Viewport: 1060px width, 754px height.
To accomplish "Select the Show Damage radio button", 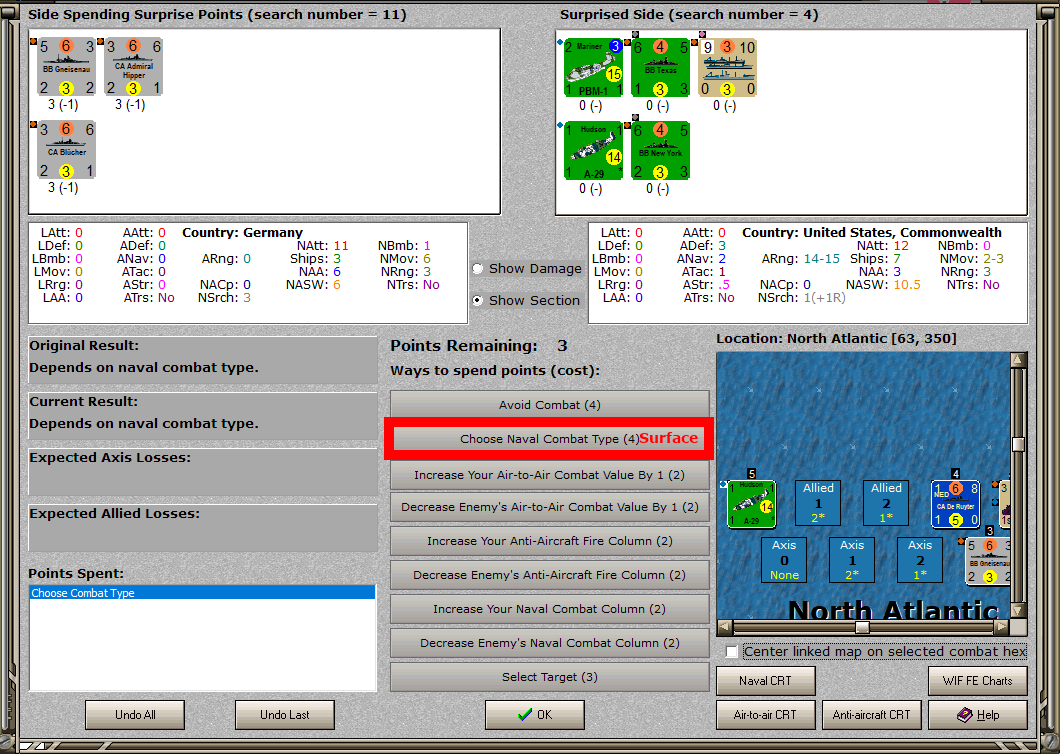I will [x=478, y=268].
